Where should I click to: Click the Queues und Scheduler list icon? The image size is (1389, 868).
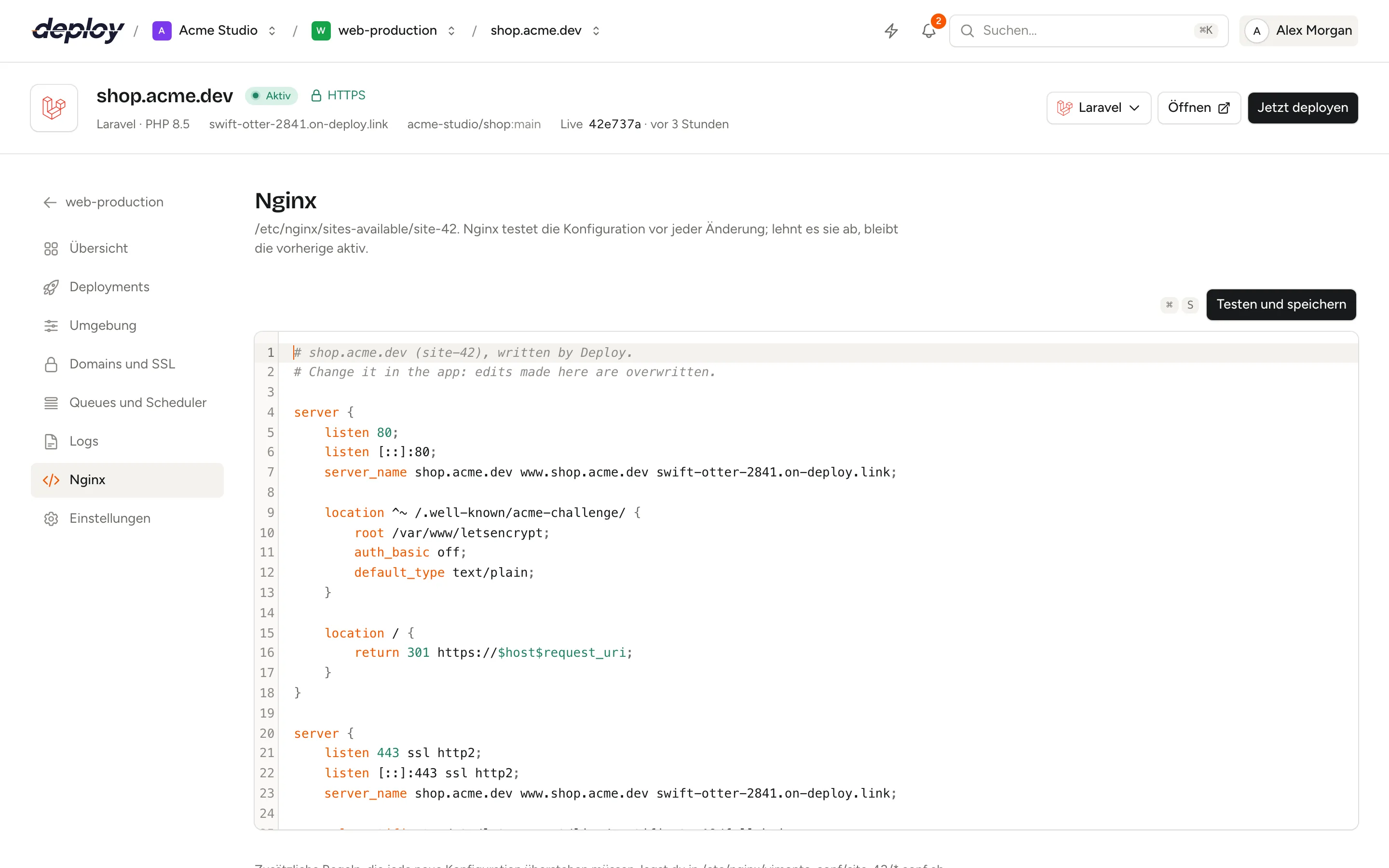pos(51,403)
